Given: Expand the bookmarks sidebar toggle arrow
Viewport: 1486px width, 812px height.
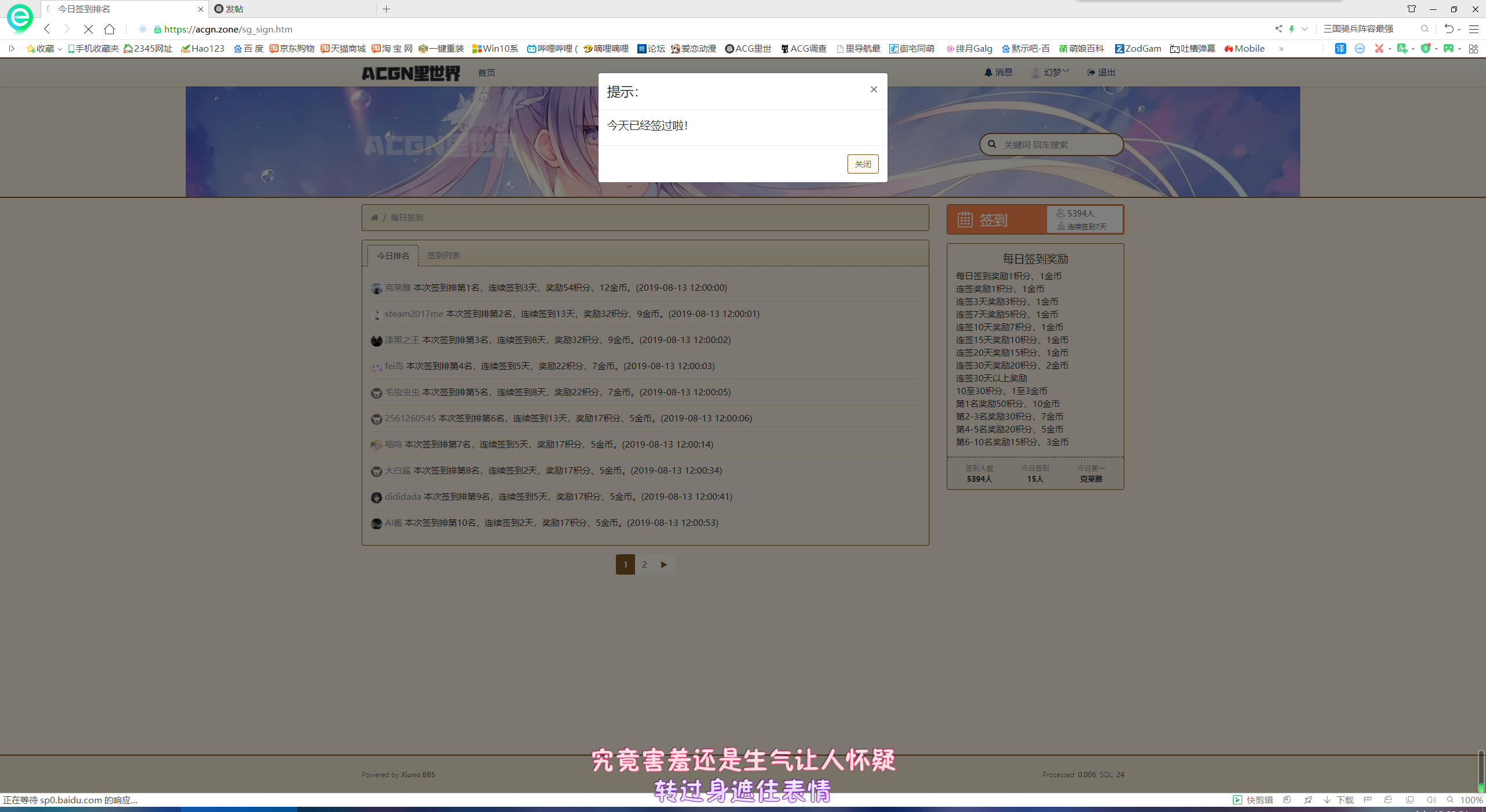Looking at the screenshot, I should coord(11,49).
